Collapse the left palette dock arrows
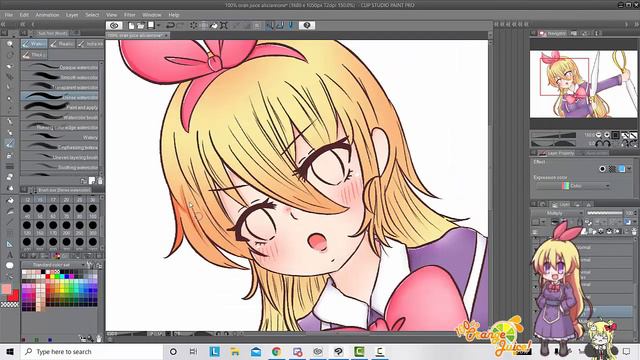This screenshot has height=360, width=640. (x=4, y=24)
